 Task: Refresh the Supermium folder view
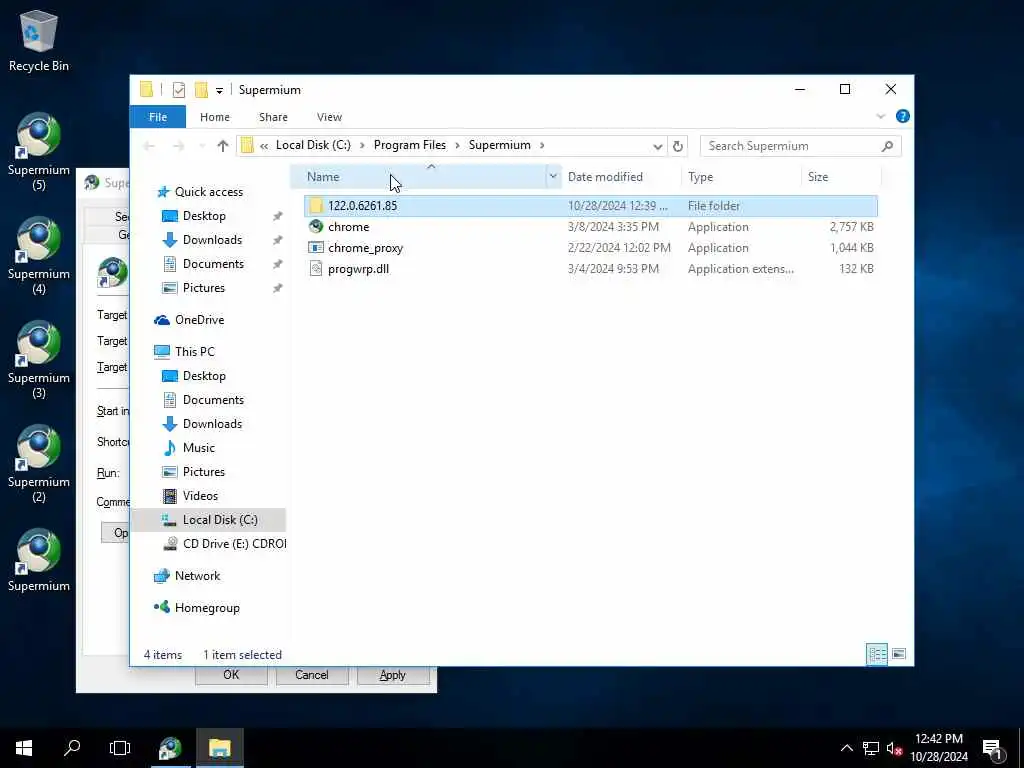[678, 146]
